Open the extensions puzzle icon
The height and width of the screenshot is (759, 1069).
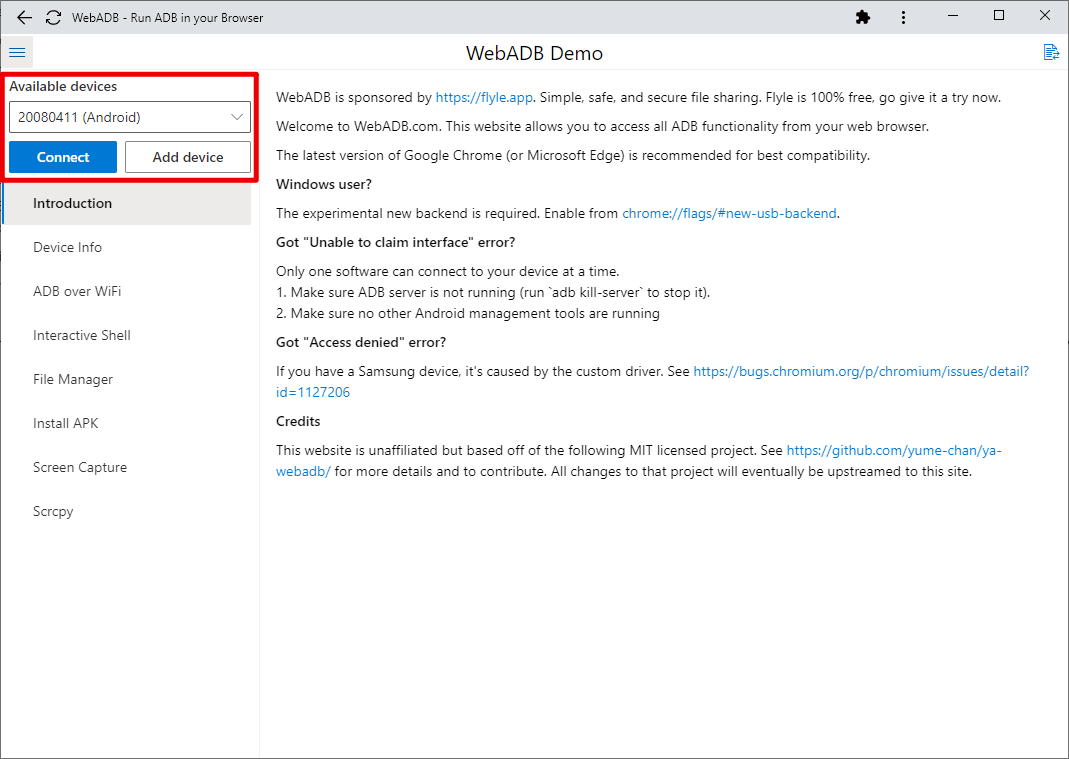863,17
